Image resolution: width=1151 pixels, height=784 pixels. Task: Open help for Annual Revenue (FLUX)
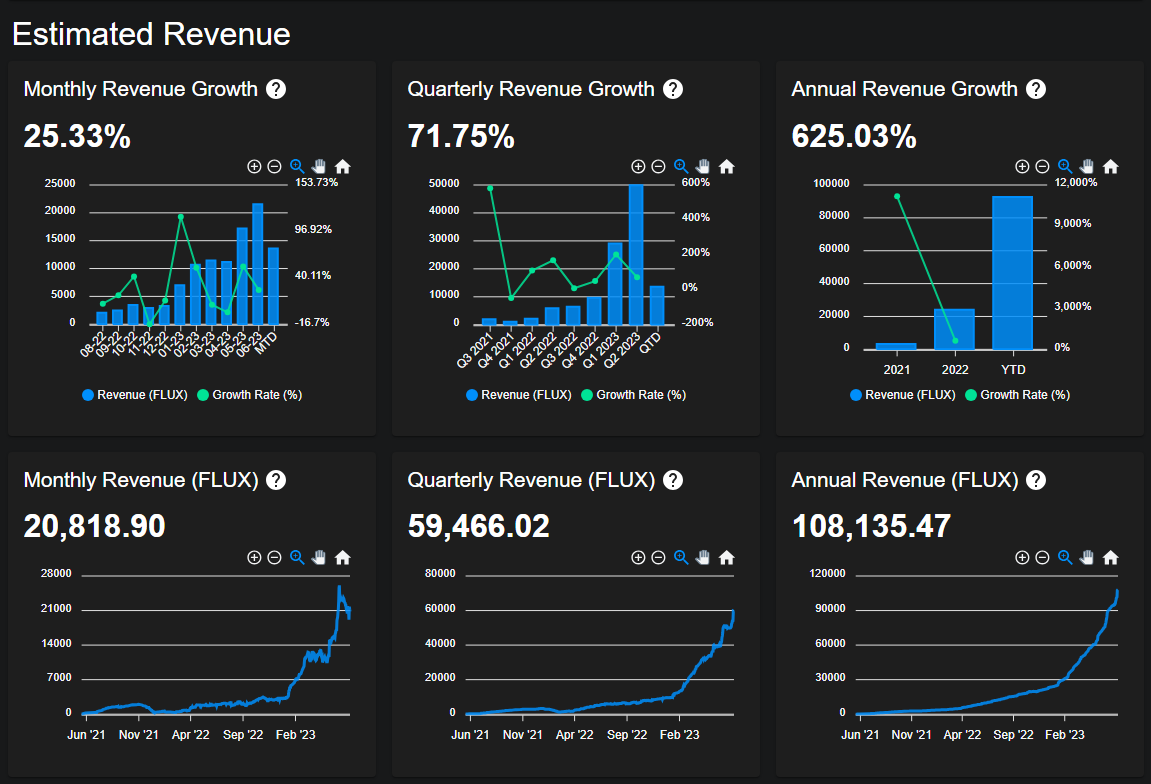click(x=1036, y=480)
